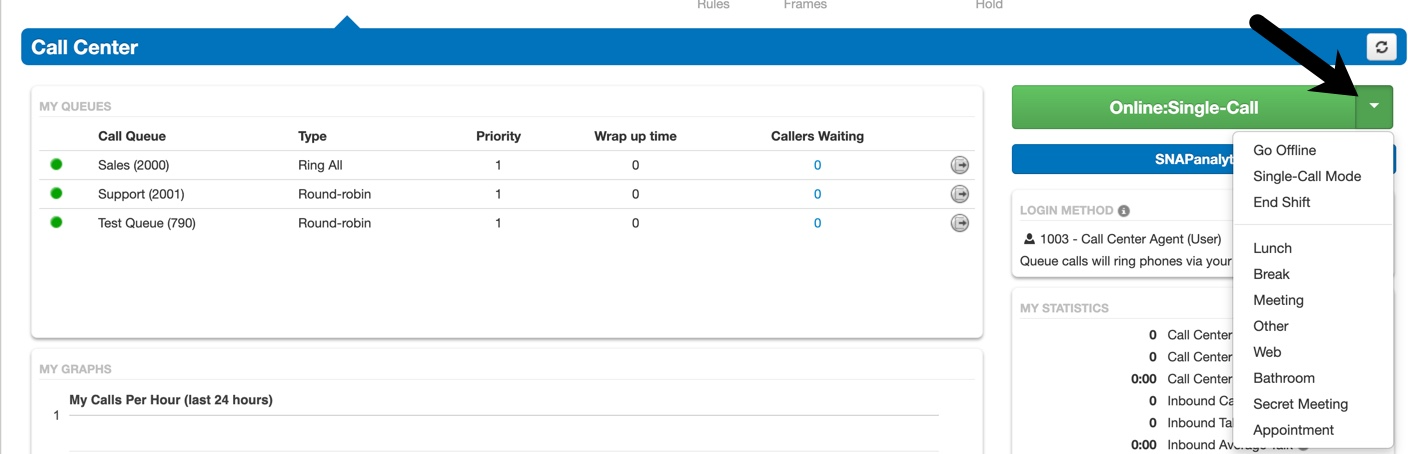Click the user icon beside 1003 - Call Center Agent
This screenshot has width=1408, height=454.
tap(1029, 239)
